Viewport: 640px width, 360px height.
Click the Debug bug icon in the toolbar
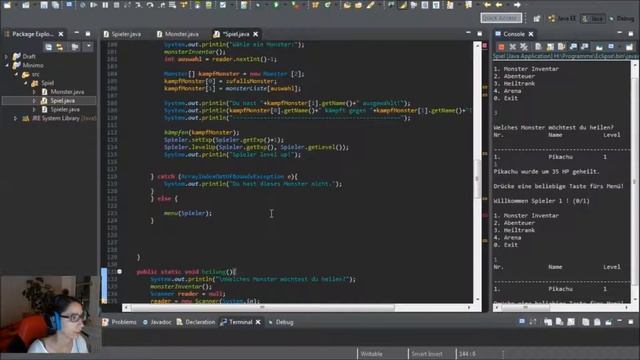258,5
